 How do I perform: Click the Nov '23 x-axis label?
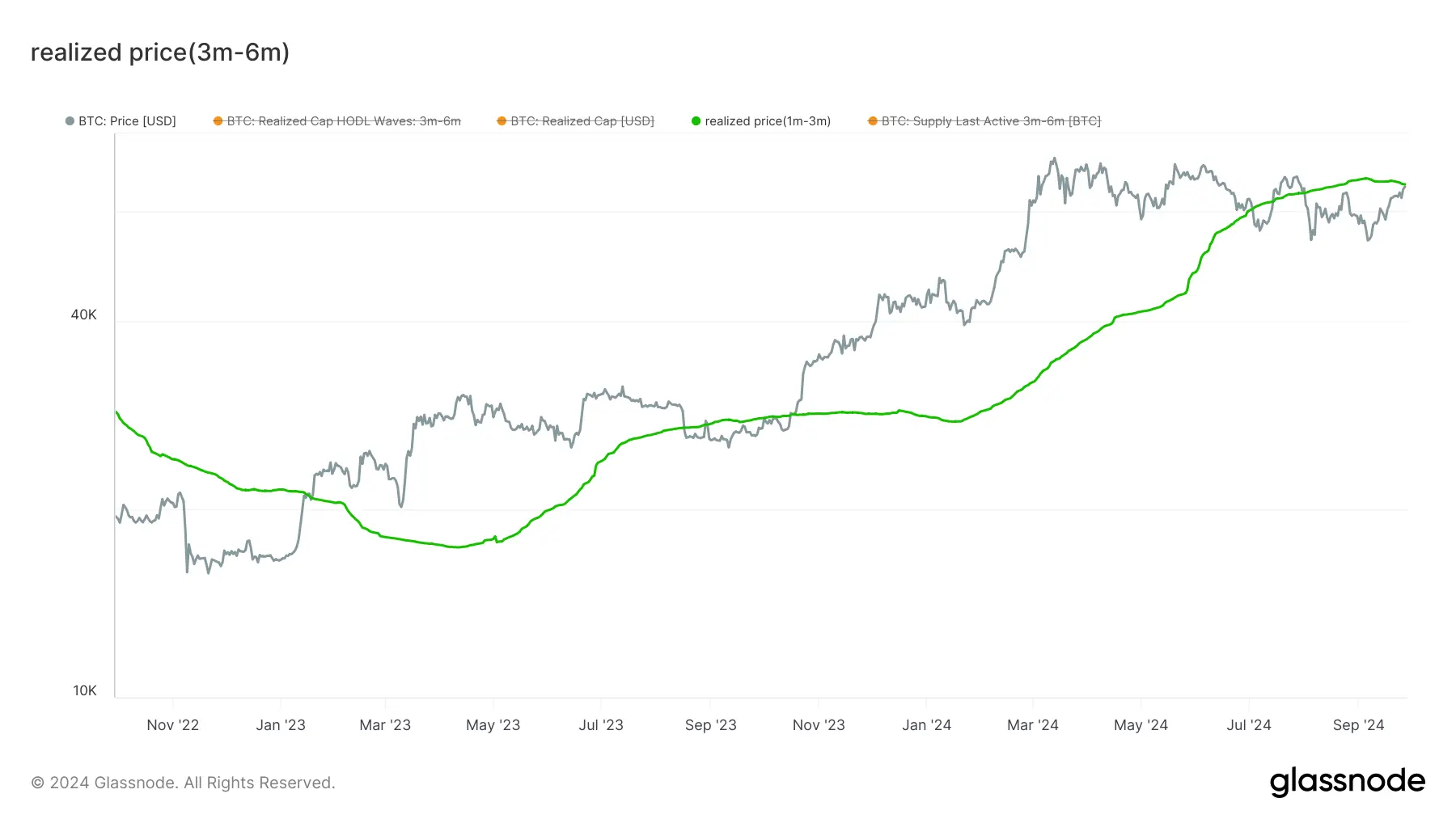(x=819, y=725)
